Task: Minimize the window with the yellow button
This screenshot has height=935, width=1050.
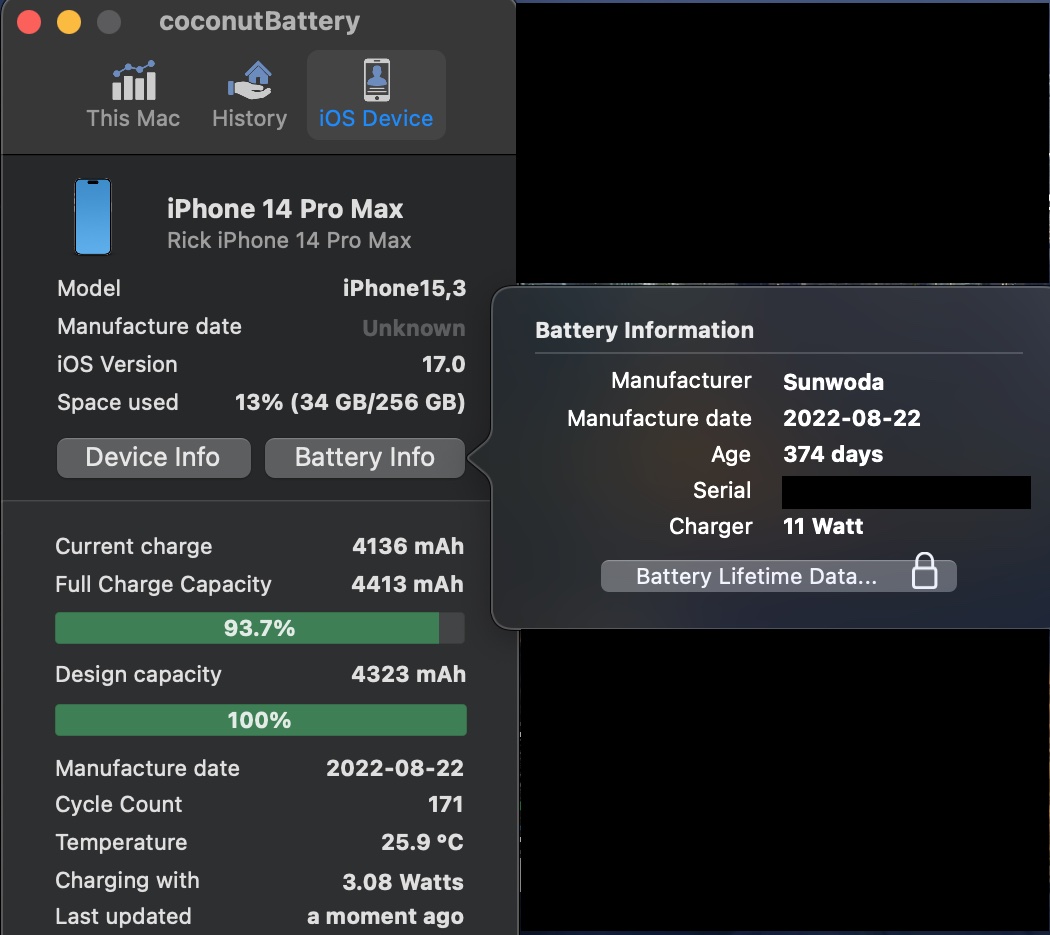Action: point(69,21)
